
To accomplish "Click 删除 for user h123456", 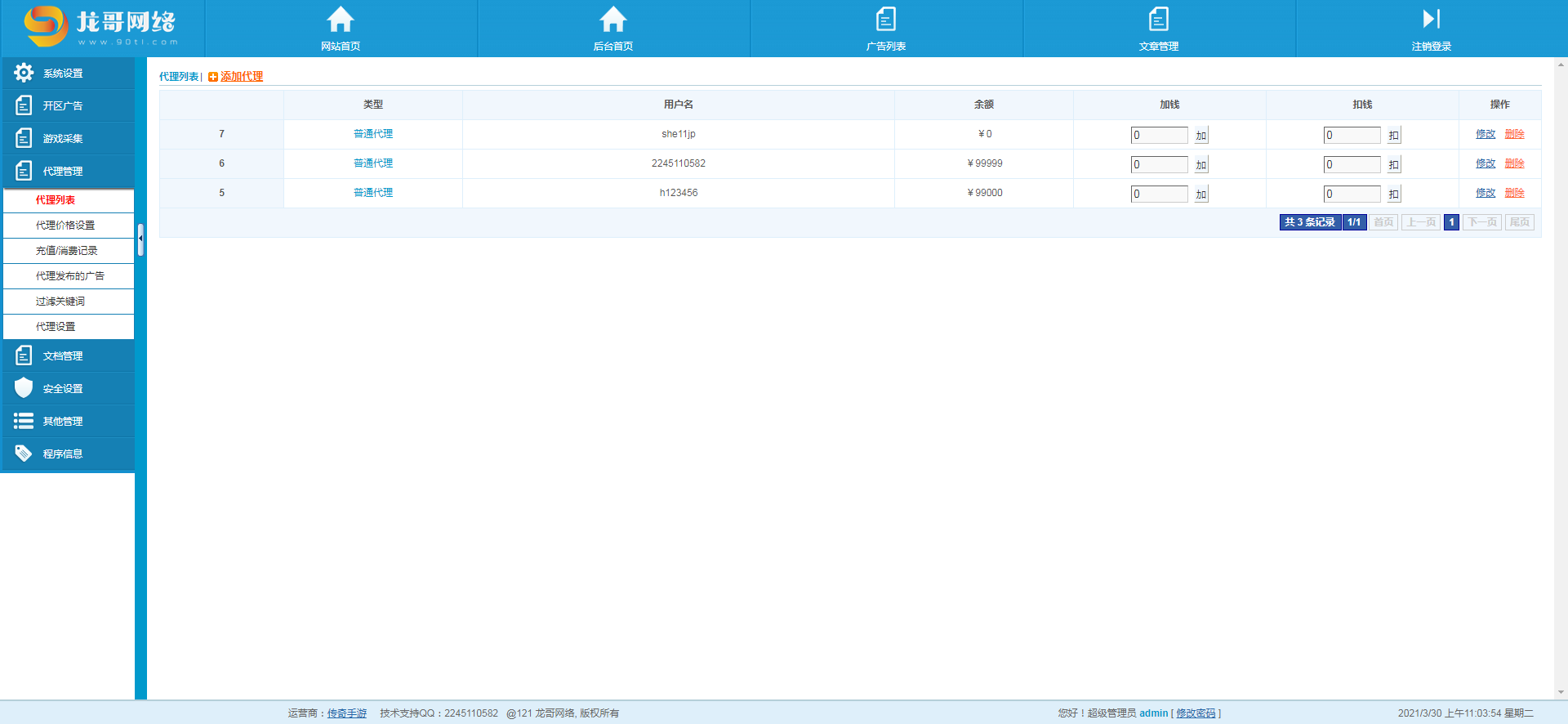I will coord(1515,193).
